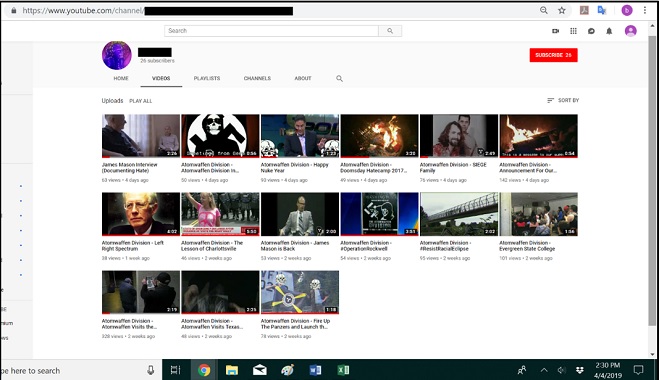This screenshot has width=659, height=380.
Task: Open The Lesson of Charlottesville thumbnail
Action: [x=220, y=214]
